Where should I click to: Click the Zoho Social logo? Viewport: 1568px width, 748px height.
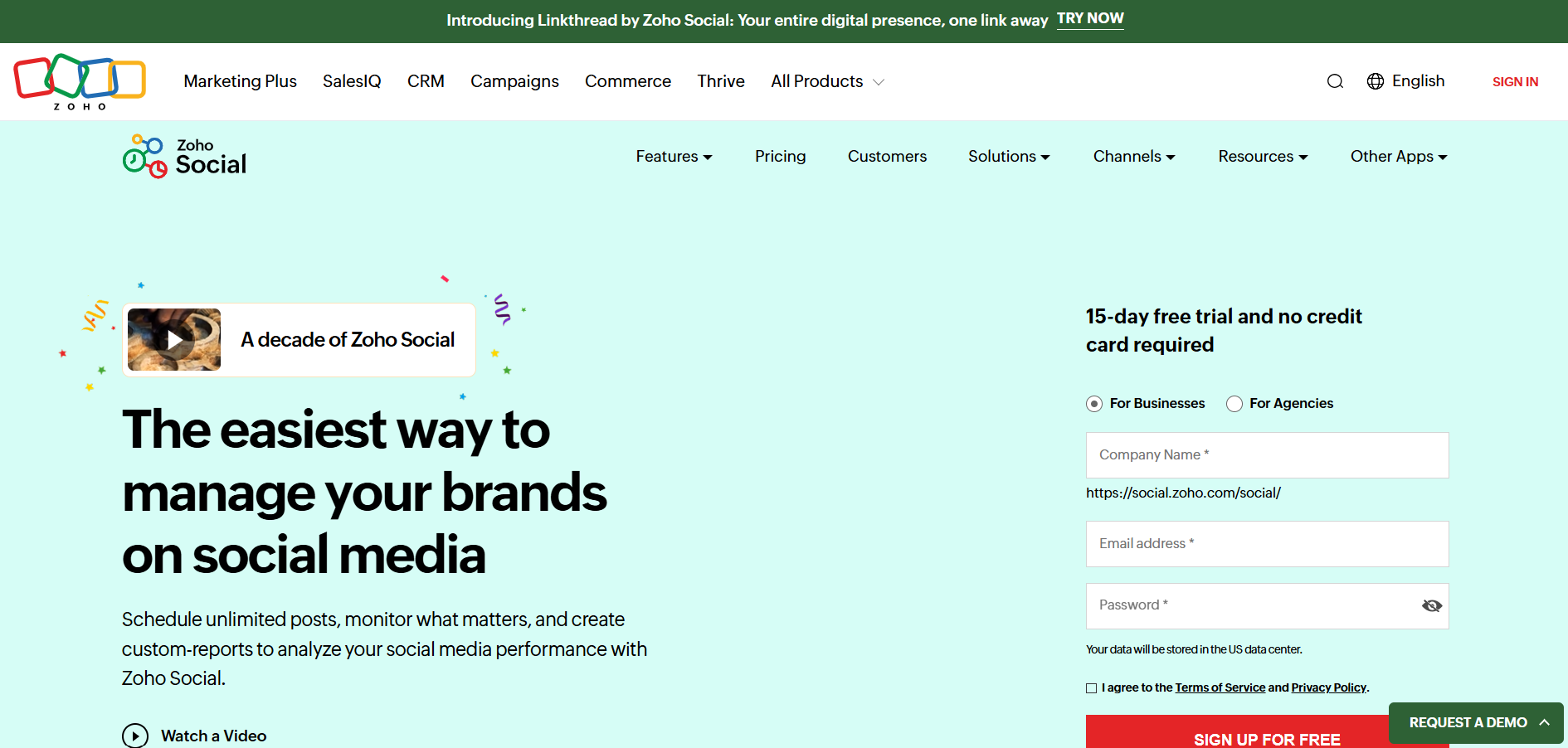point(185,156)
